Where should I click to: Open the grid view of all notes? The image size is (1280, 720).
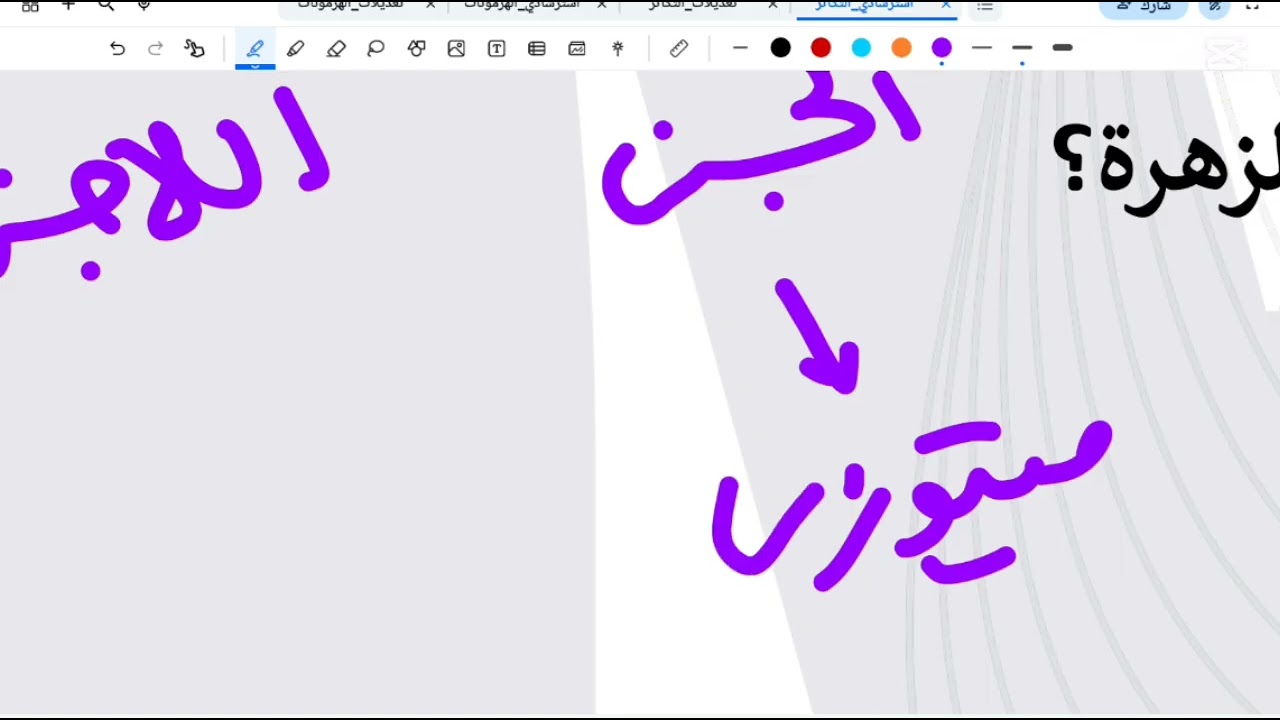(x=30, y=6)
